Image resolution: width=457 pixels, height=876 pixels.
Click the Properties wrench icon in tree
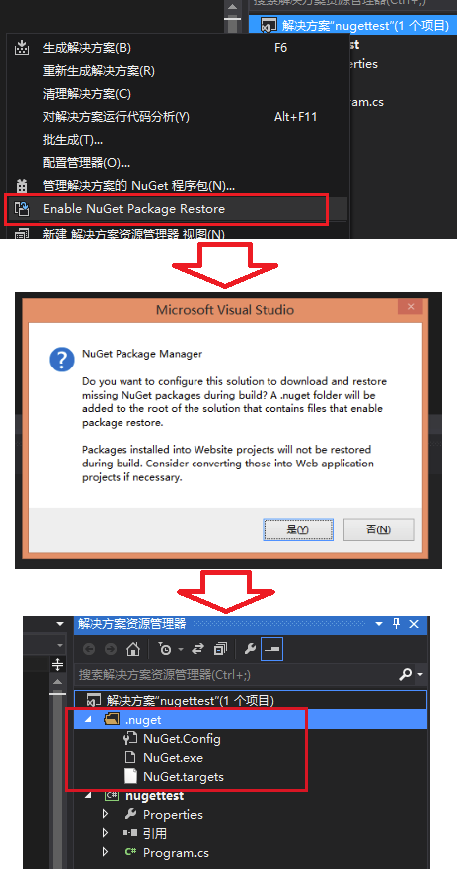coord(130,814)
